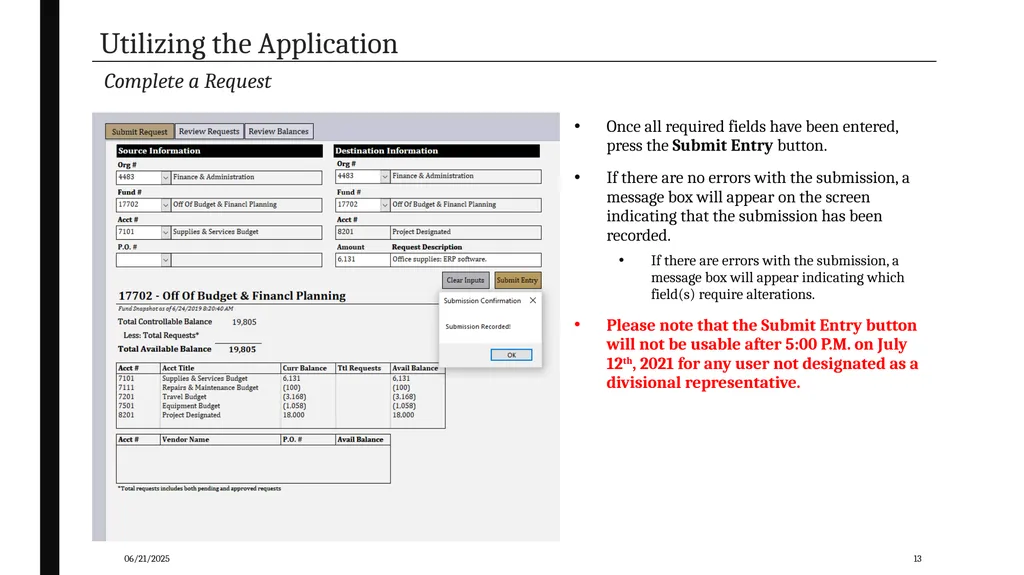1024x575 pixels.
Task: Click the 'Submission Recorded!' message text
Action: coord(478,327)
